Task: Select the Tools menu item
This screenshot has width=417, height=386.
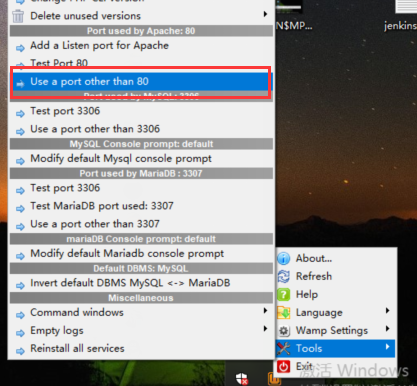Action: 336,349
